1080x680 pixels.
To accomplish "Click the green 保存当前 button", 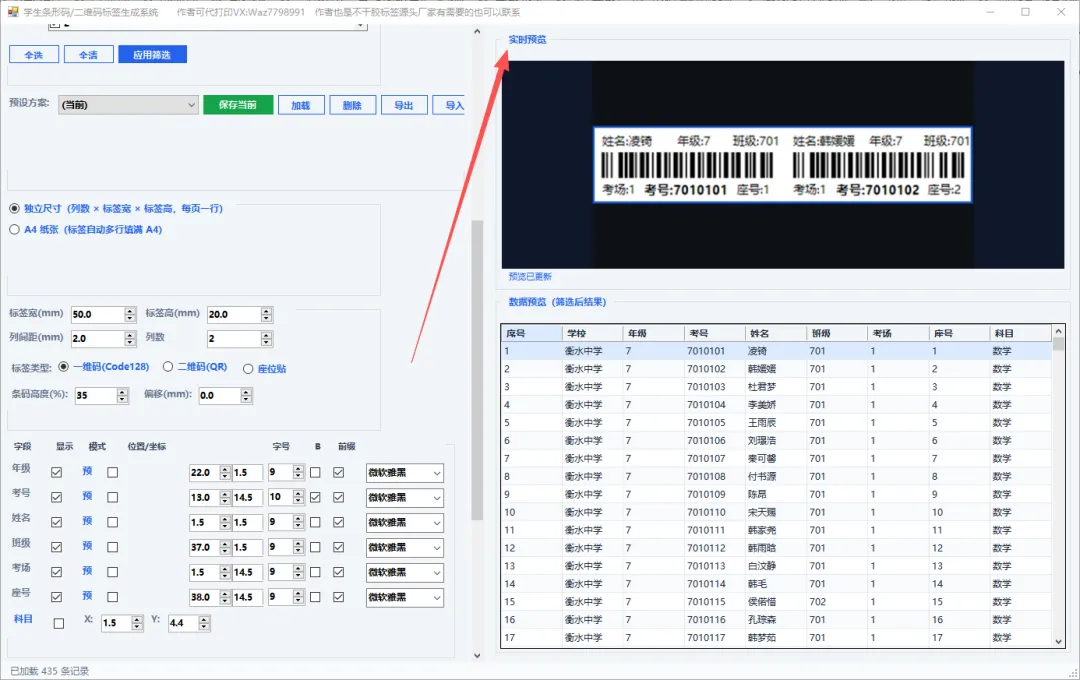I will click(x=238, y=105).
